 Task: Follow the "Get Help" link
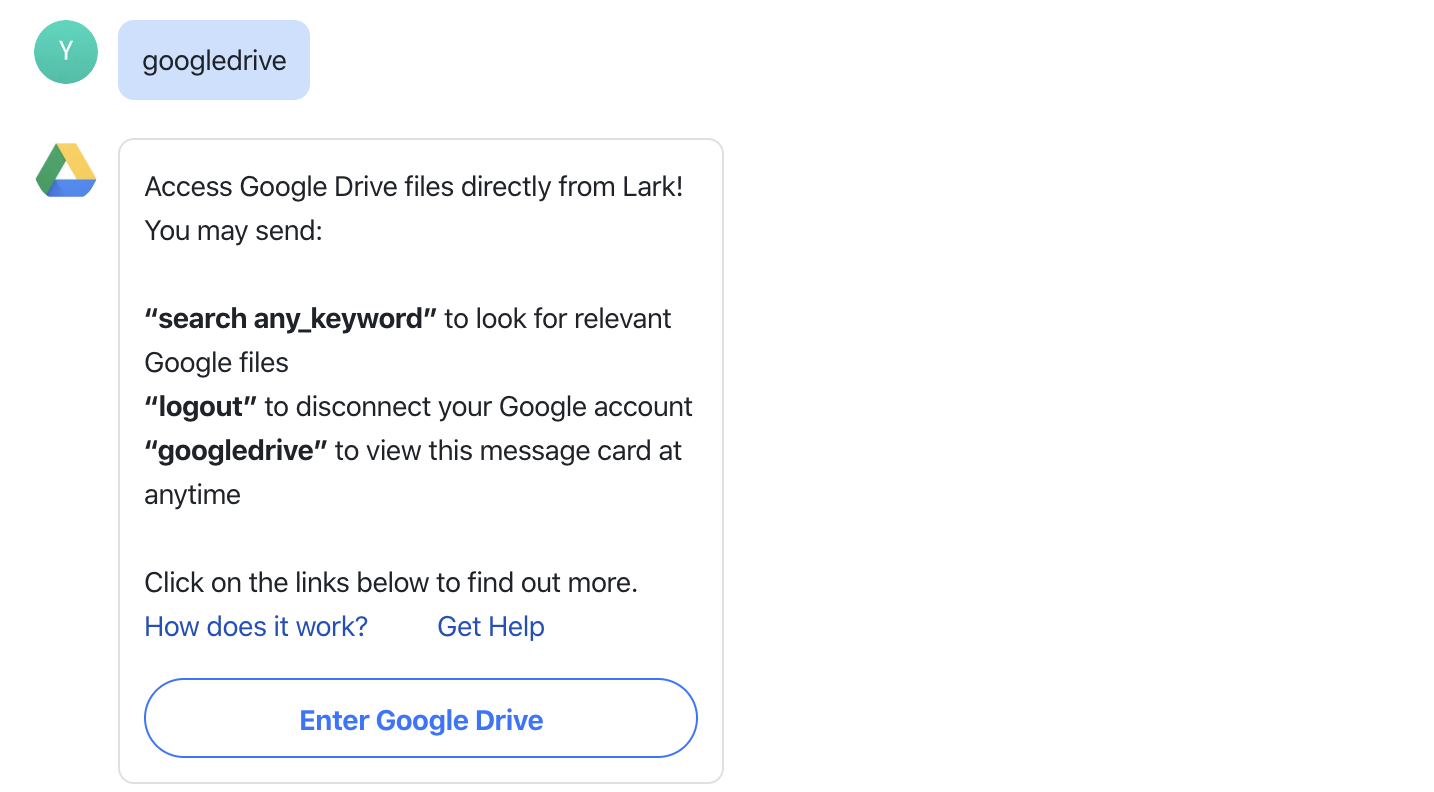491,627
